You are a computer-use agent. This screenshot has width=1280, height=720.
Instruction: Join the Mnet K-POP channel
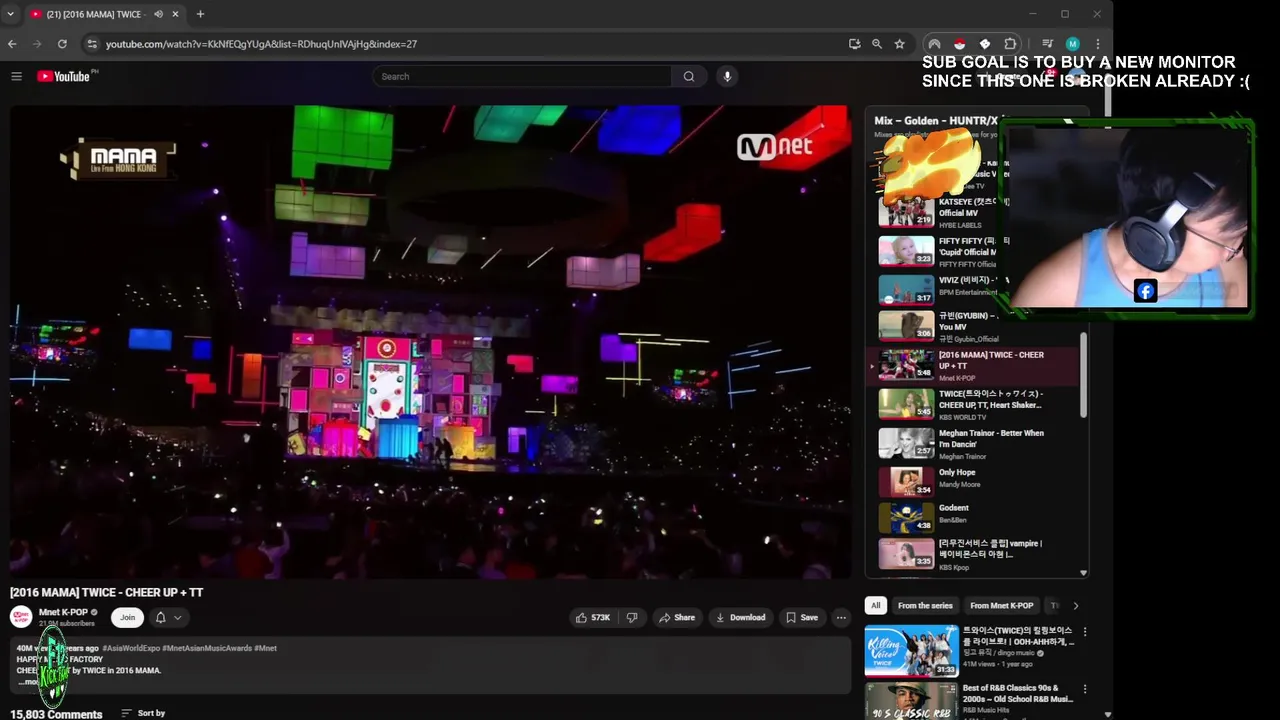click(x=127, y=618)
